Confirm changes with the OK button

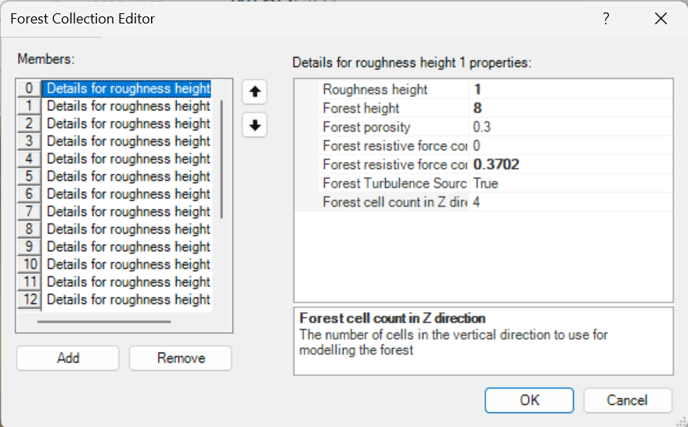(529, 400)
